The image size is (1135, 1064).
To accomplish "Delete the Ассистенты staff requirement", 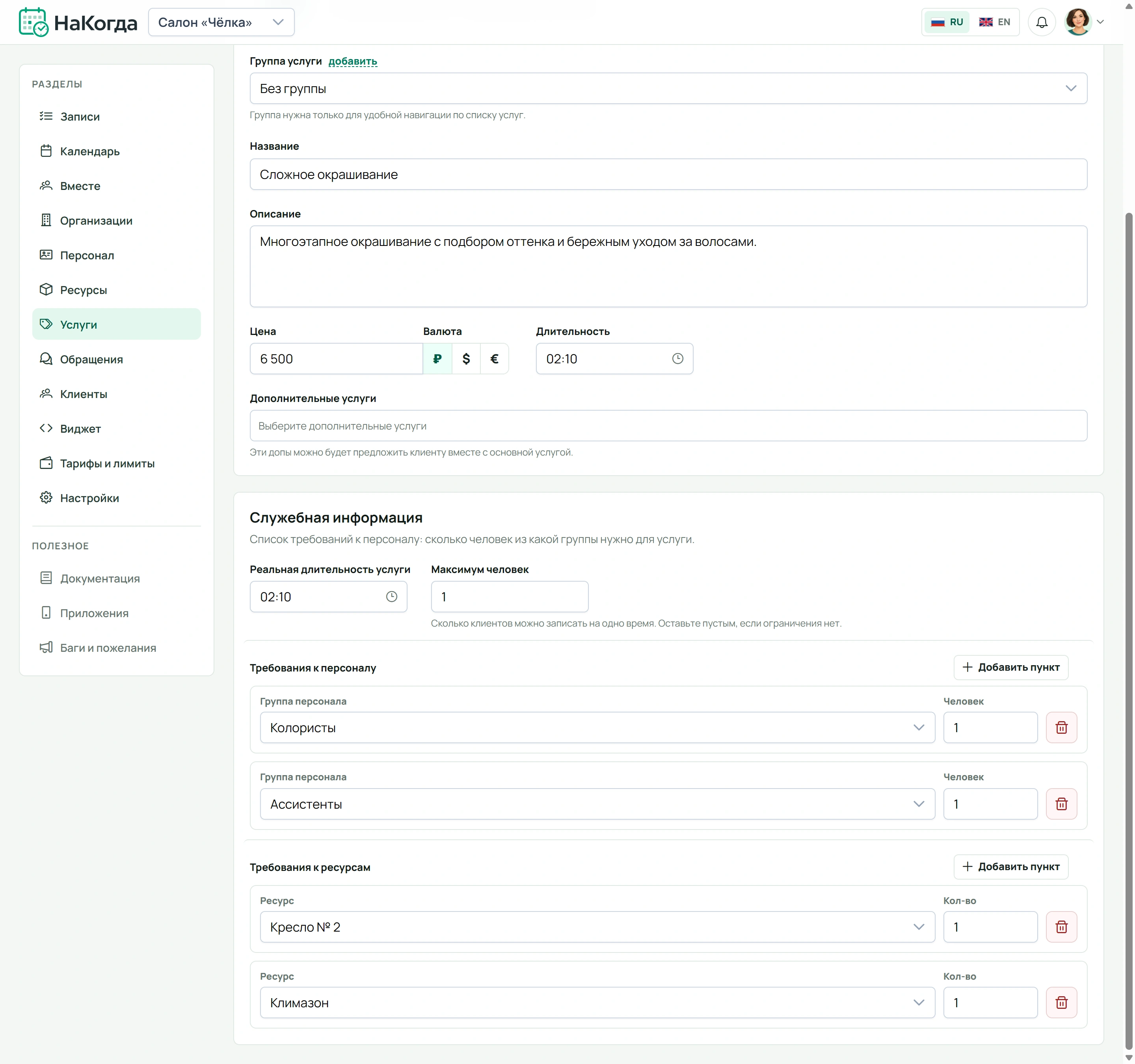I will click(1061, 804).
